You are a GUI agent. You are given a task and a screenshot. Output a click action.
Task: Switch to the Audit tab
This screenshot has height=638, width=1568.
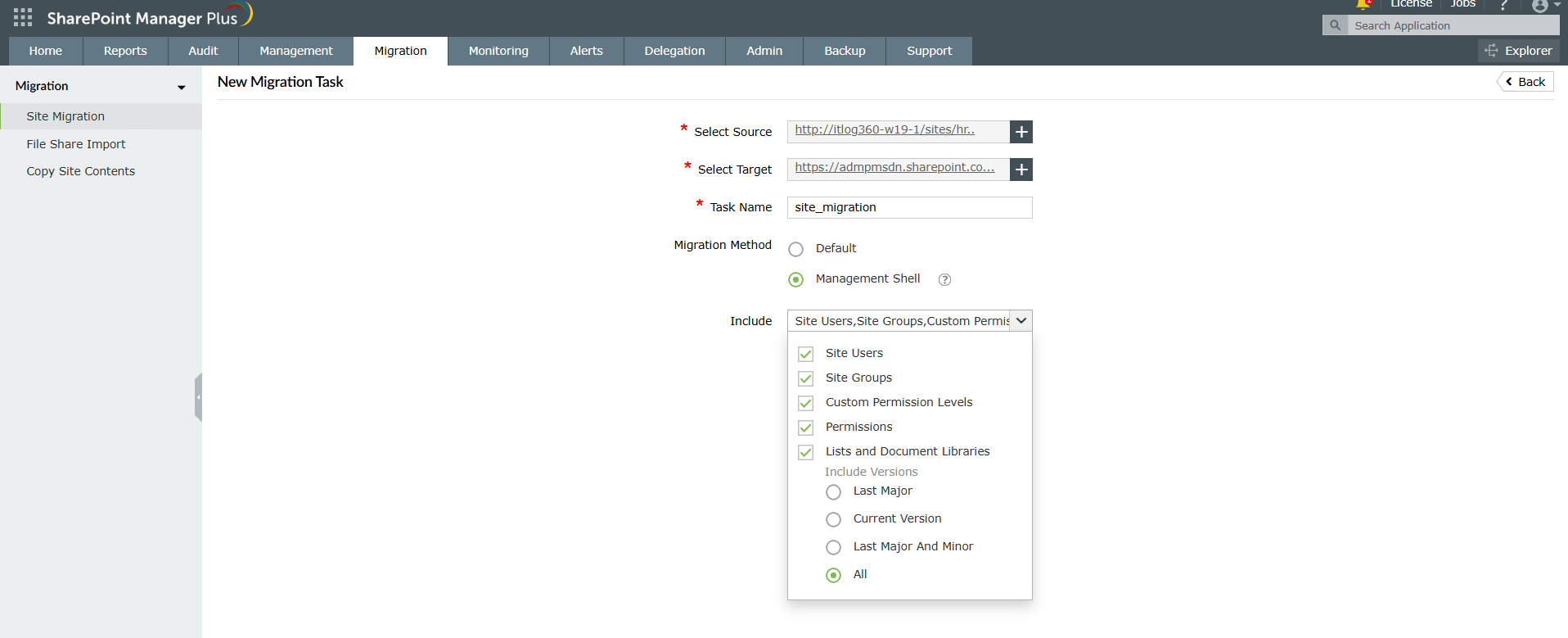[x=203, y=51]
